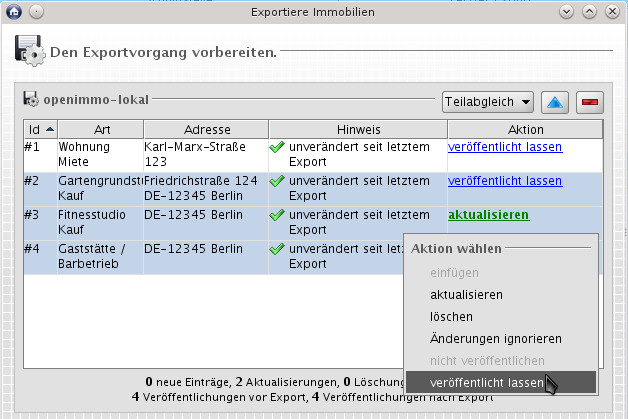
Task: Choose 'löschen' from the action menu
Action: pyautogui.click(x=451, y=317)
